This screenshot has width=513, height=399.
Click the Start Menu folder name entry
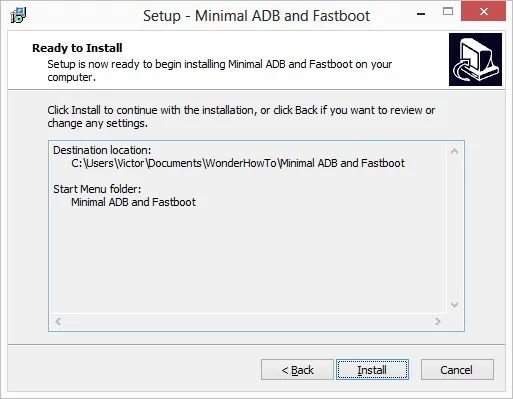tap(133, 202)
